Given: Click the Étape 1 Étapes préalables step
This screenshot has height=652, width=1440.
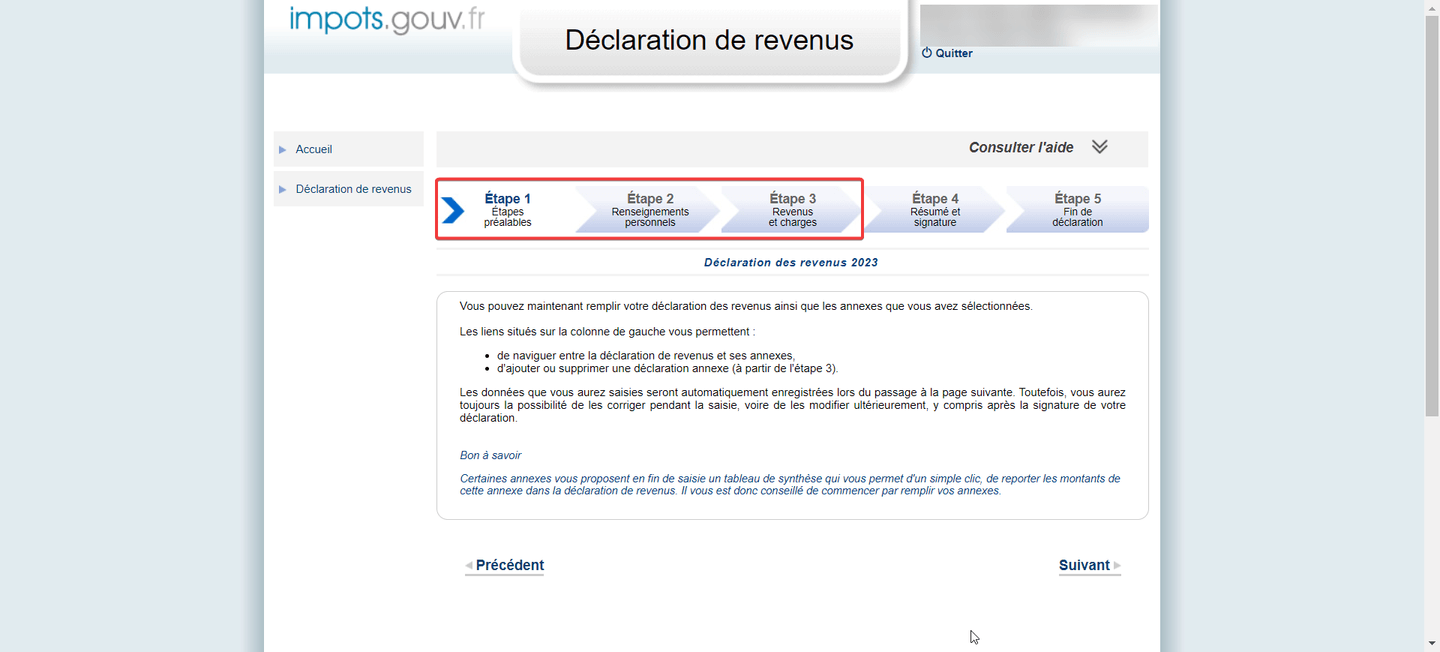Looking at the screenshot, I should (x=508, y=209).
